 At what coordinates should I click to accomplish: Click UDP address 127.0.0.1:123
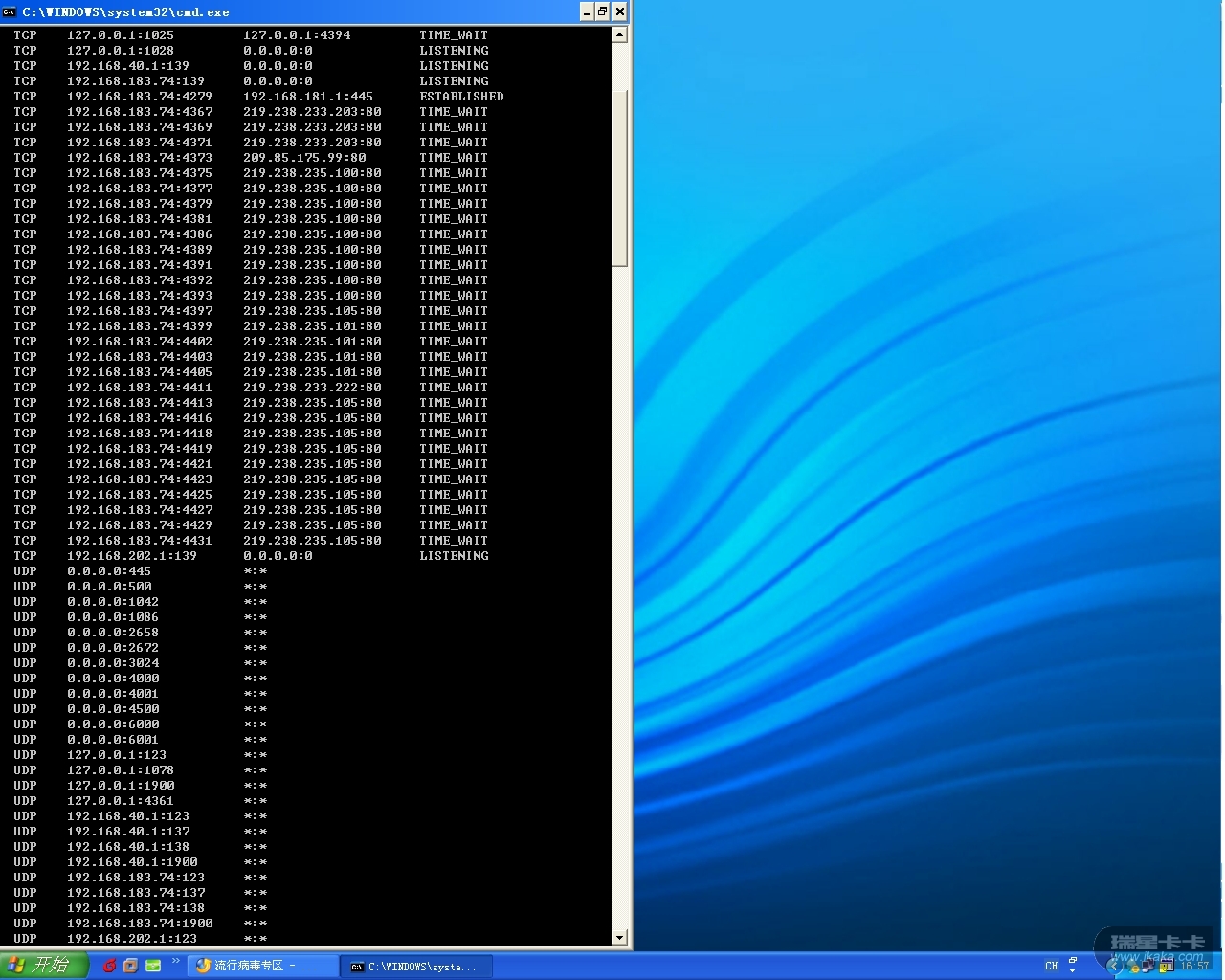point(117,755)
